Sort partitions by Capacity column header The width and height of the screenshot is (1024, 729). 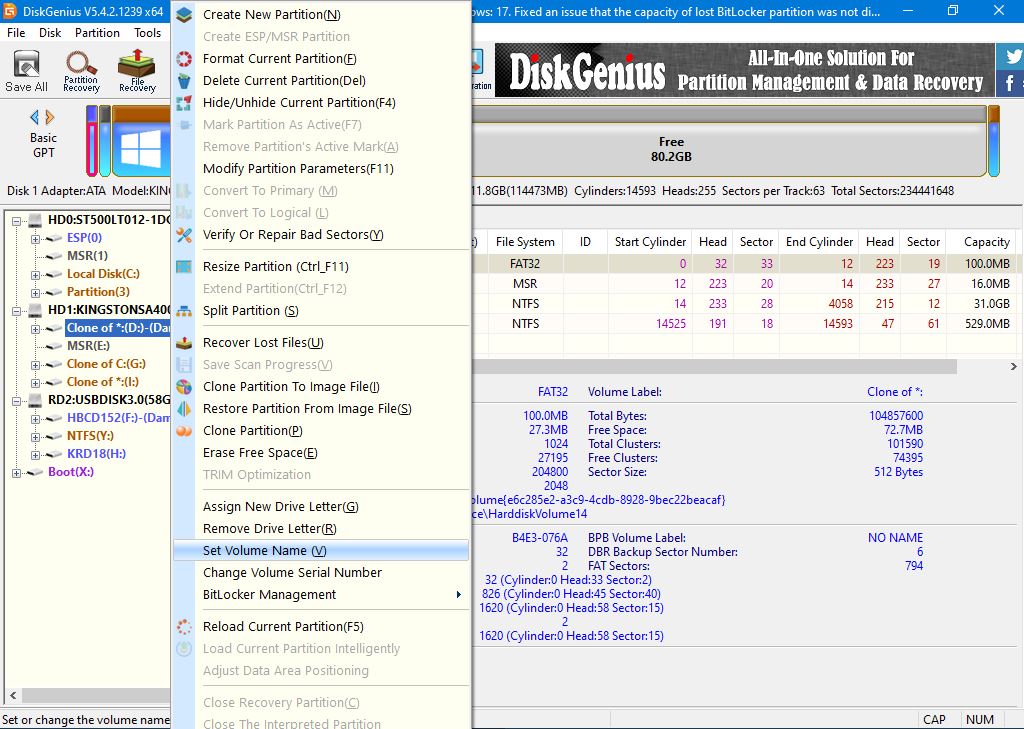coord(985,242)
